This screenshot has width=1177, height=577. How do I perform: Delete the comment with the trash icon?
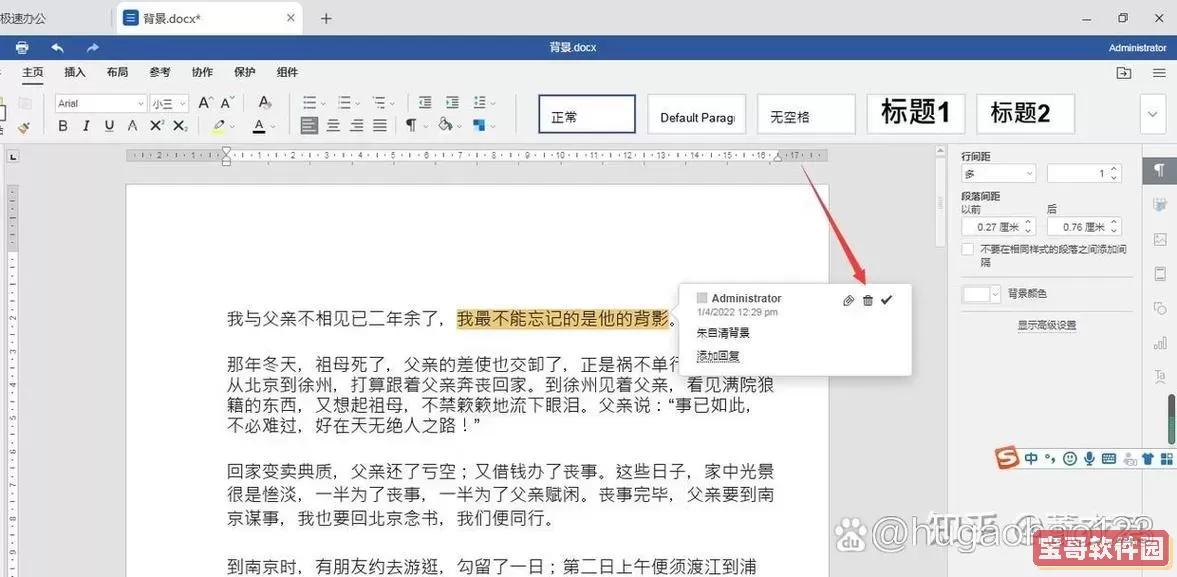868,300
